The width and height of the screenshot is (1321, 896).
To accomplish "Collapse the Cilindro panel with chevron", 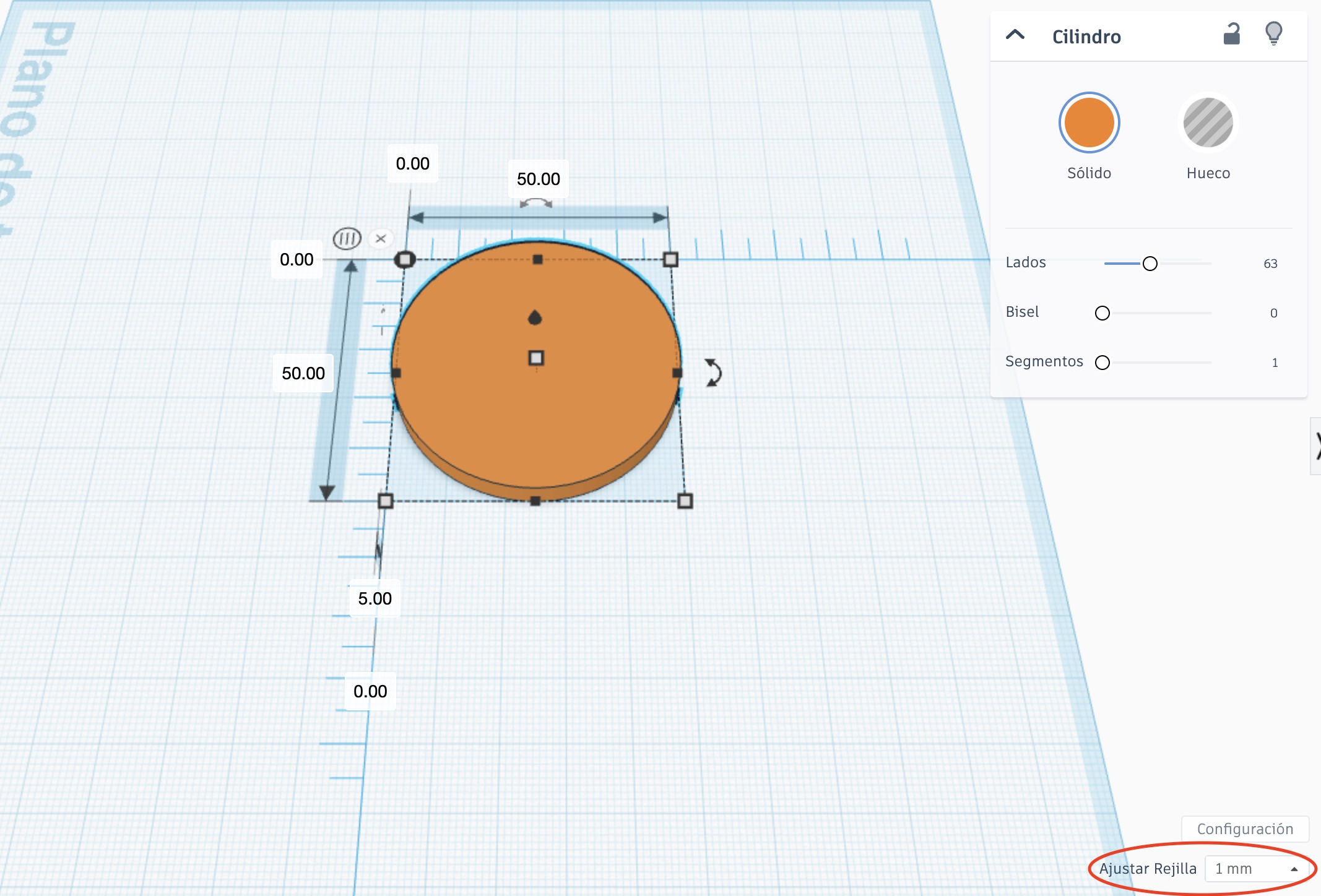I will [x=1015, y=35].
